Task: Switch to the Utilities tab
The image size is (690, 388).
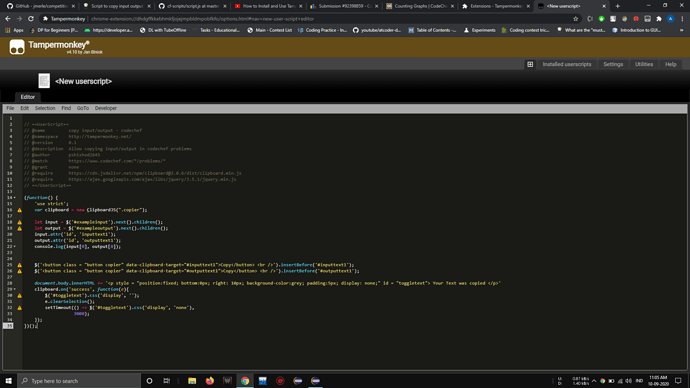Action: tap(644, 64)
